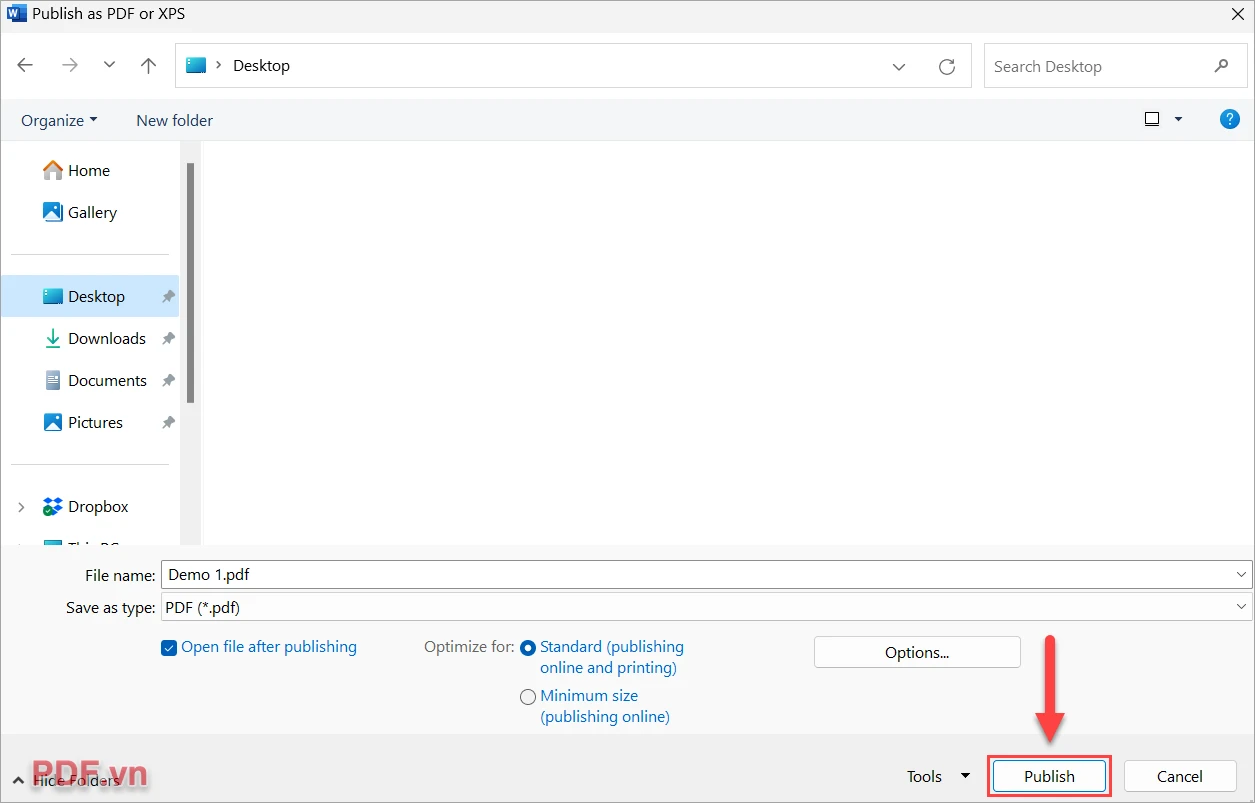The image size is (1255, 803).
Task: Click the address bar folder icon
Action: pyautogui.click(x=196, y=66)
